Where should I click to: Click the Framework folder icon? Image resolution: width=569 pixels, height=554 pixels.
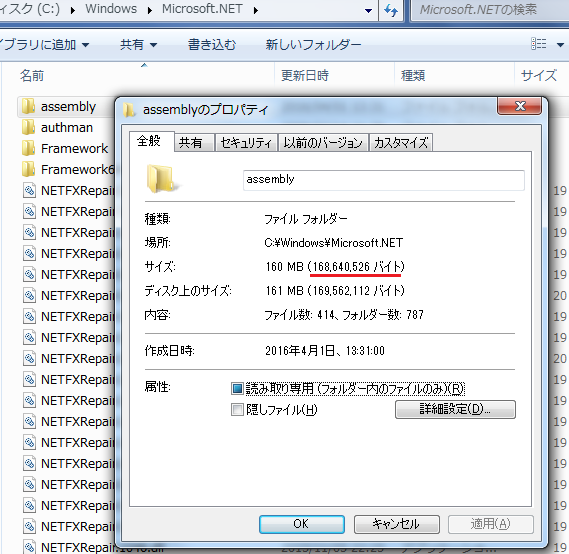[x=28, y=149]
